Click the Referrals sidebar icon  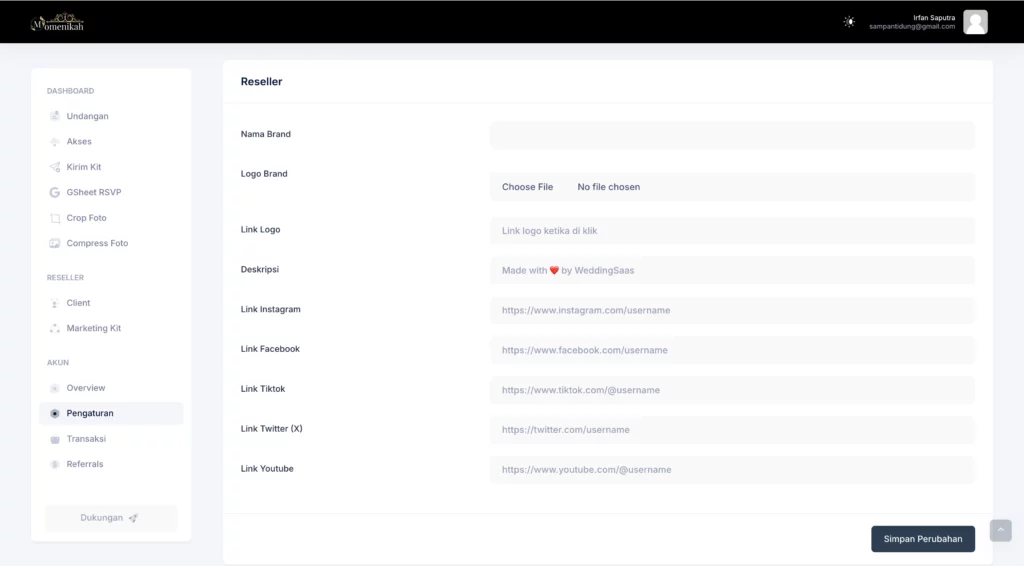55,464
